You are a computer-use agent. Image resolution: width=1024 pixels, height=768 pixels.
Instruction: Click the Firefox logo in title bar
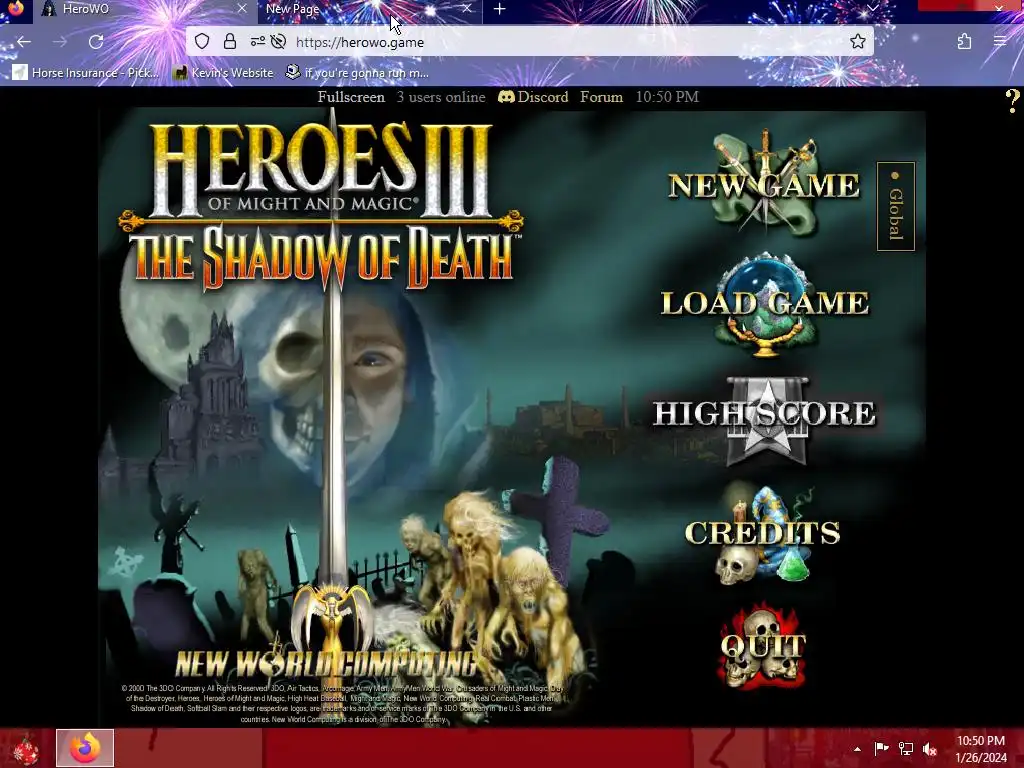[x=16, y=8]
